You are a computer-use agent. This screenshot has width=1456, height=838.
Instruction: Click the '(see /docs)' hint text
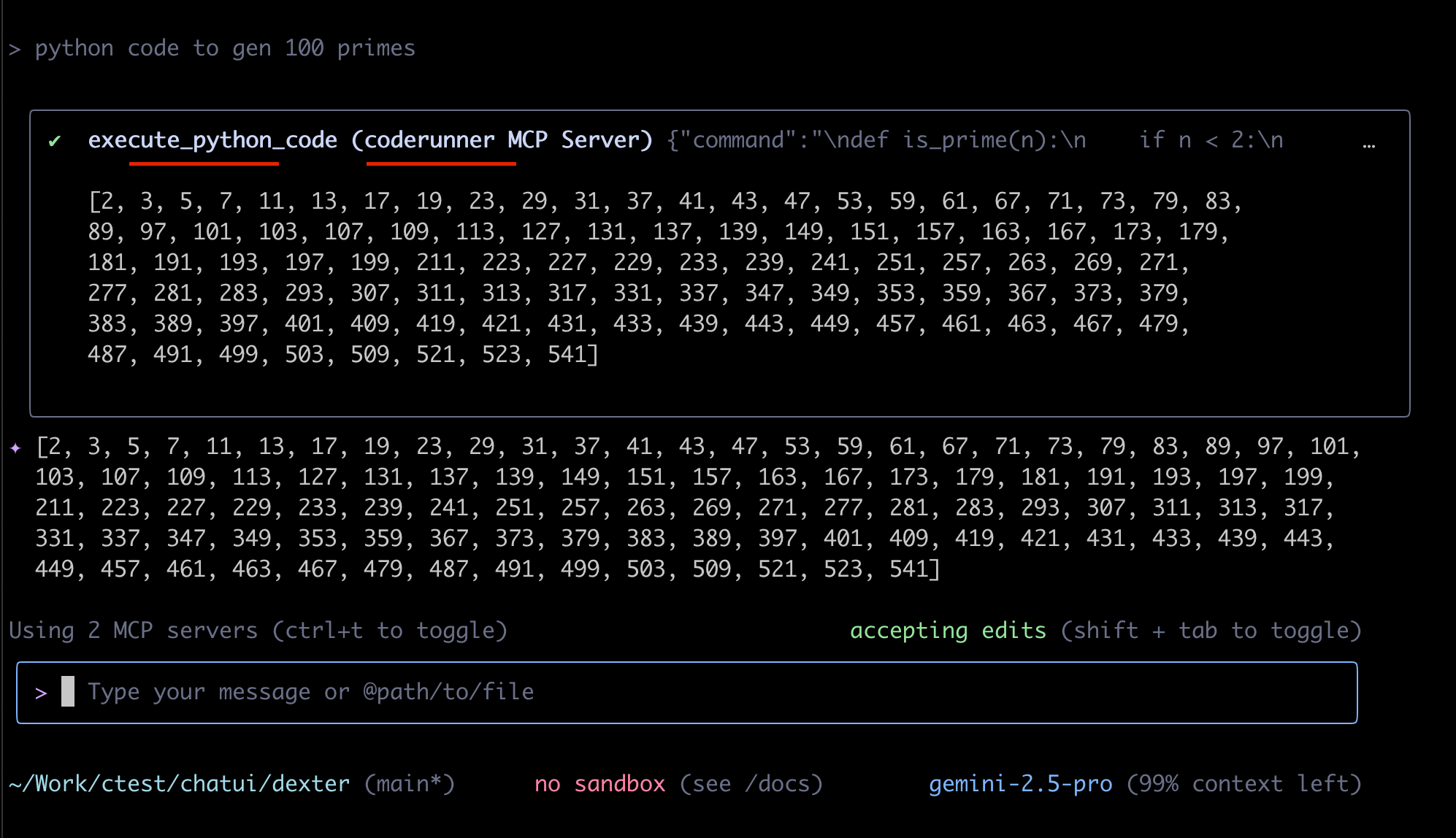click(x=751, y=784)
